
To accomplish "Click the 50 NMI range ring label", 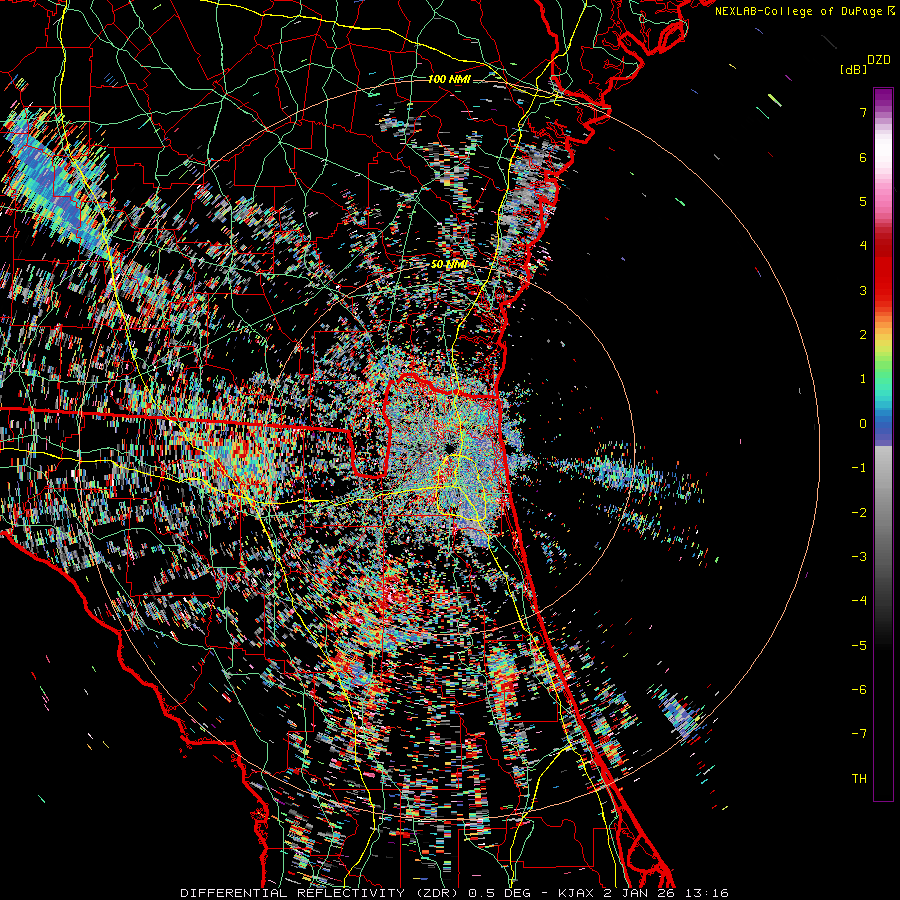I will (x=448, y=264).
